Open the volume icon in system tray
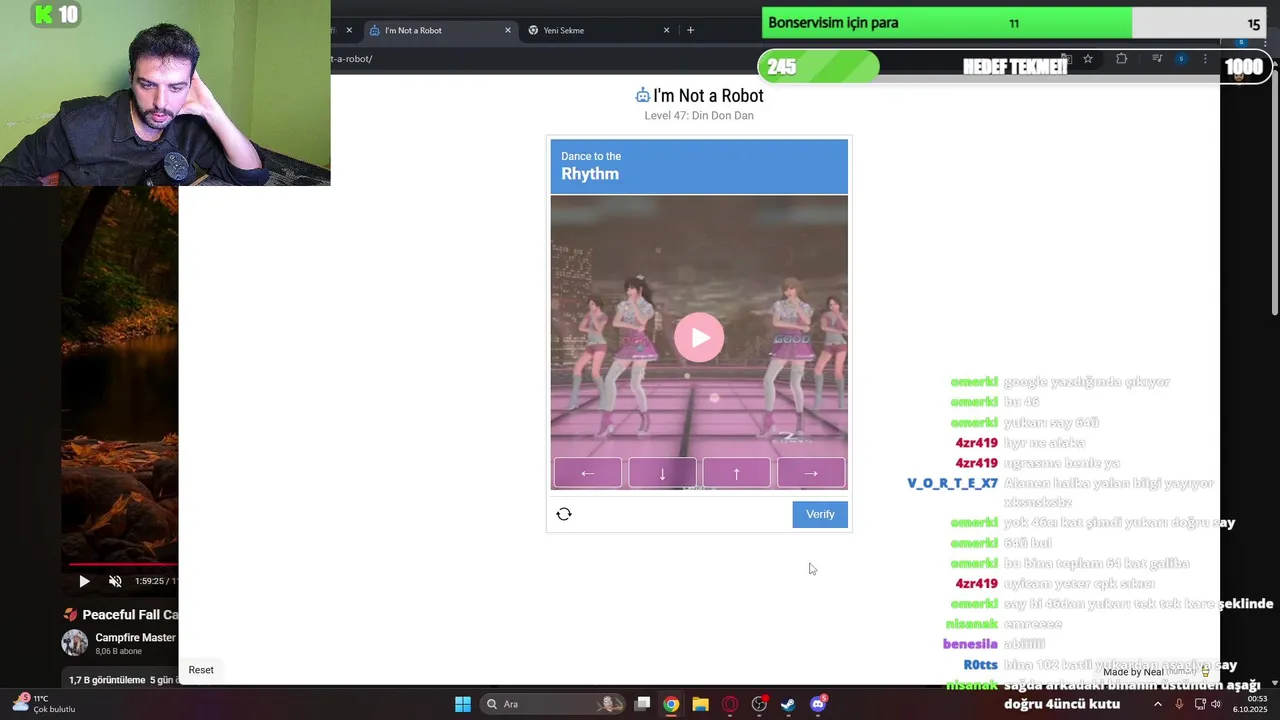 point(1216,704)
